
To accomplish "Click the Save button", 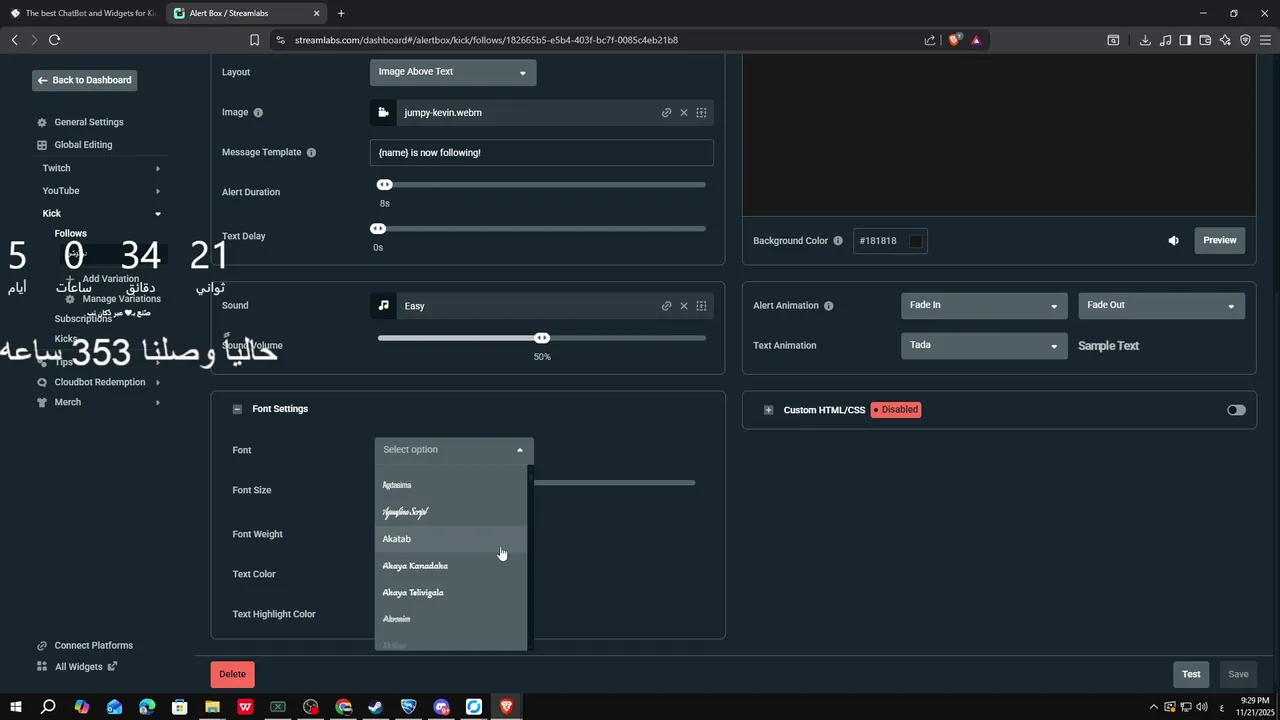I will [x=1238, y=674].
